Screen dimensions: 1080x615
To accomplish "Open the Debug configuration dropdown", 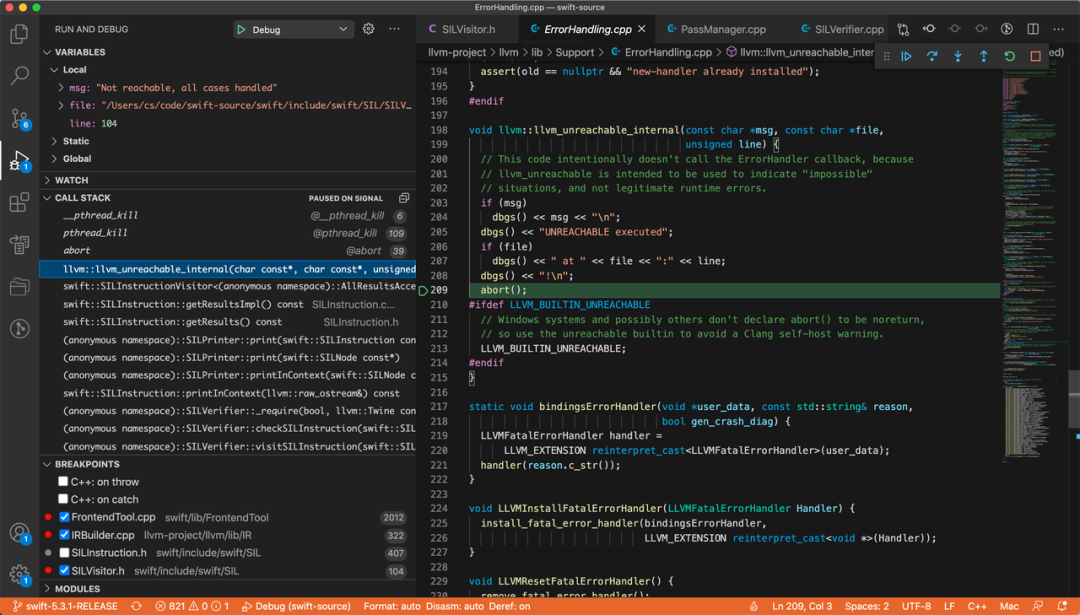I will click(x=301, y=30).
